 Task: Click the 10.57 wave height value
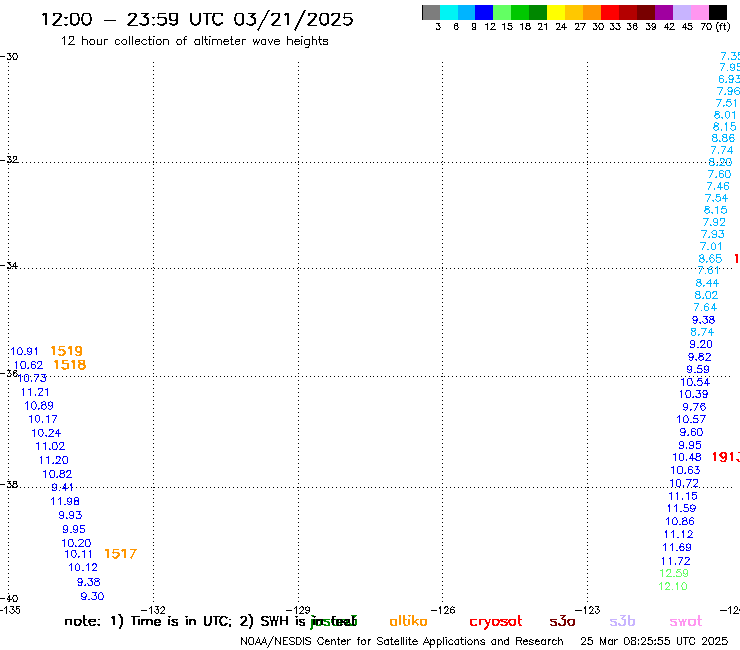pyautogui.click(x=691, y=419)
